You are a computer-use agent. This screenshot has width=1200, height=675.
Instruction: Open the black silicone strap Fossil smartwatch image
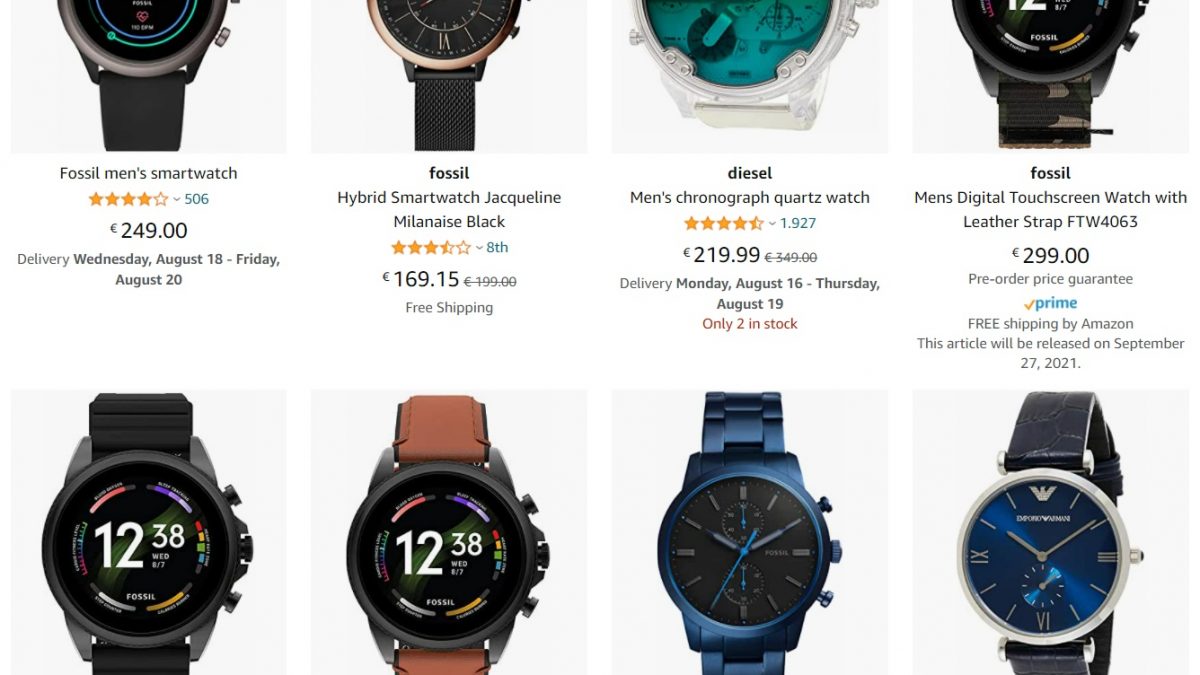(148, 533)
